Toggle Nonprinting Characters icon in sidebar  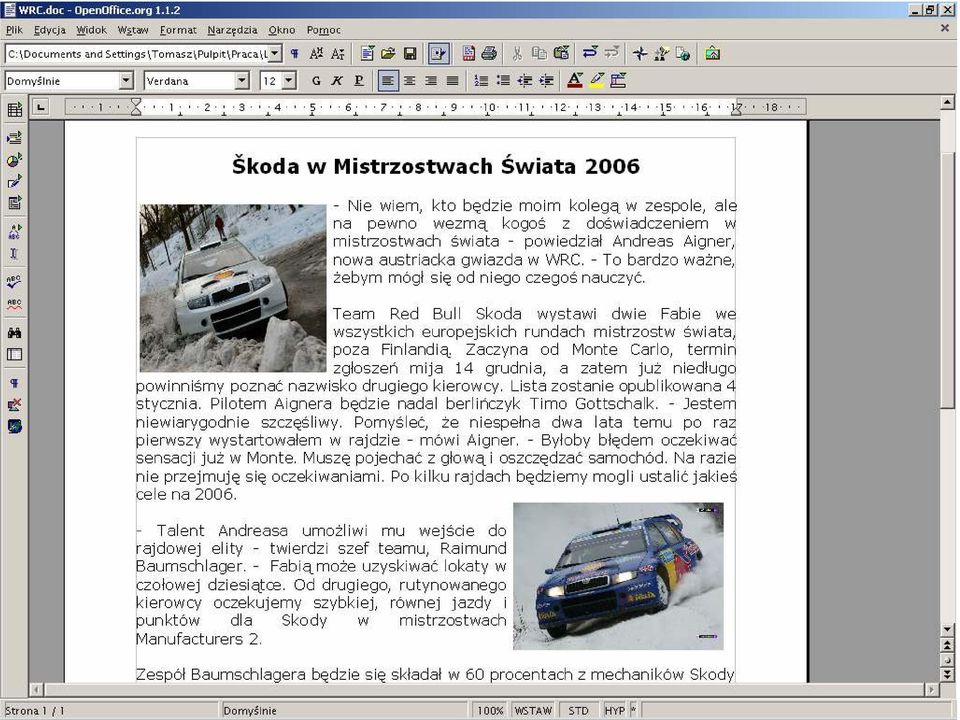pyautogui.click(x=15, y=383)
